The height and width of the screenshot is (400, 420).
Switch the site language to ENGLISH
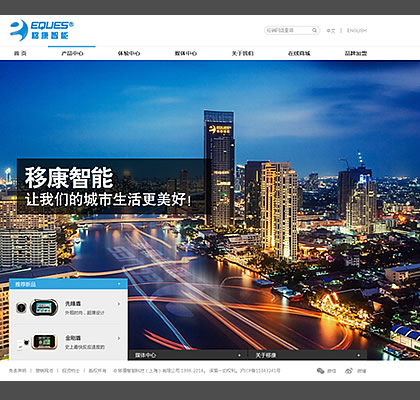[357, 30]
